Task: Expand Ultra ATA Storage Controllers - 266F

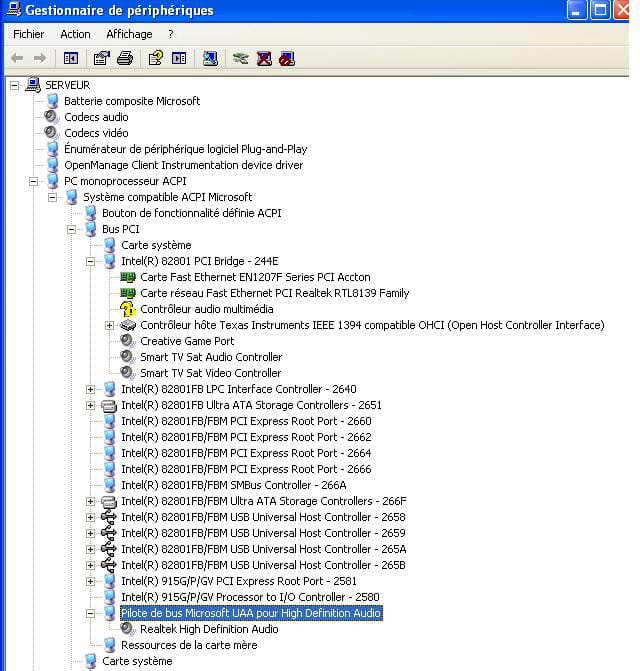Action: [90, 502]
